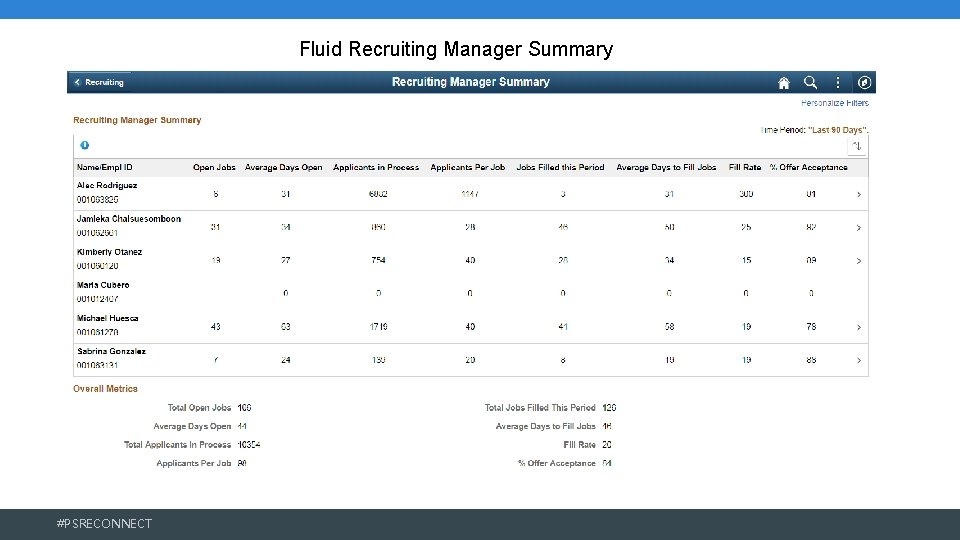The image size is (960, 540).
Task: Click the Applicants Per Job column header
Action: coord(468,167)
